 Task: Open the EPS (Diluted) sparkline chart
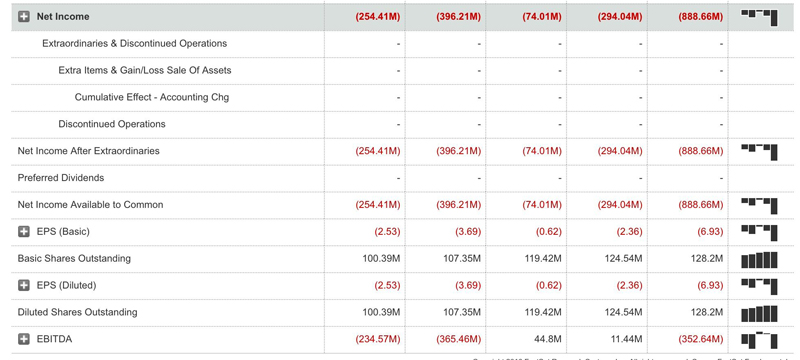[x=760, y=287]
